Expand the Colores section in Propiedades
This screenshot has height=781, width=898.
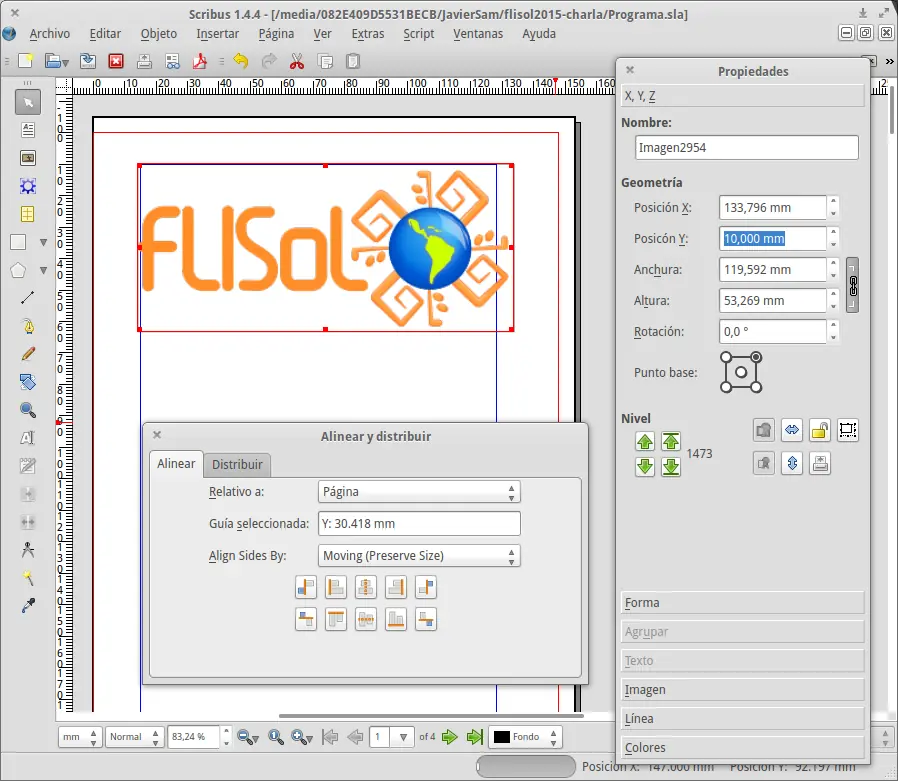(x=742, y=748)
